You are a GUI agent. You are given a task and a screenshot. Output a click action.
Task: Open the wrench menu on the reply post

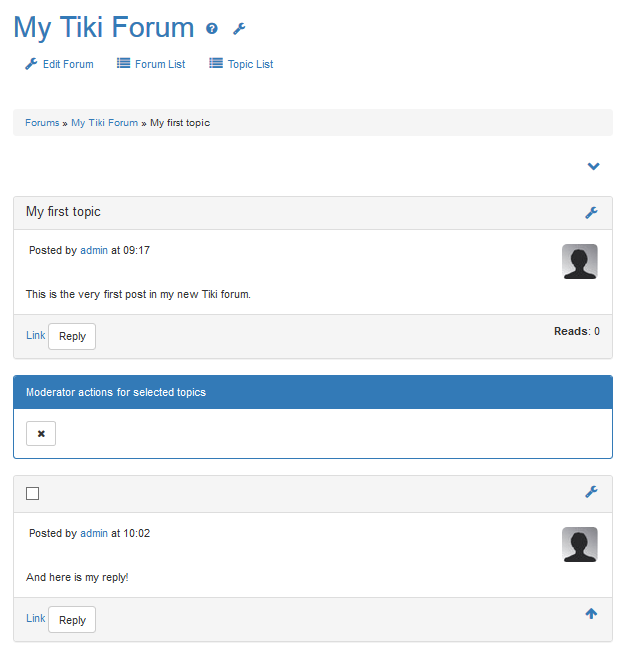point(591,492)
